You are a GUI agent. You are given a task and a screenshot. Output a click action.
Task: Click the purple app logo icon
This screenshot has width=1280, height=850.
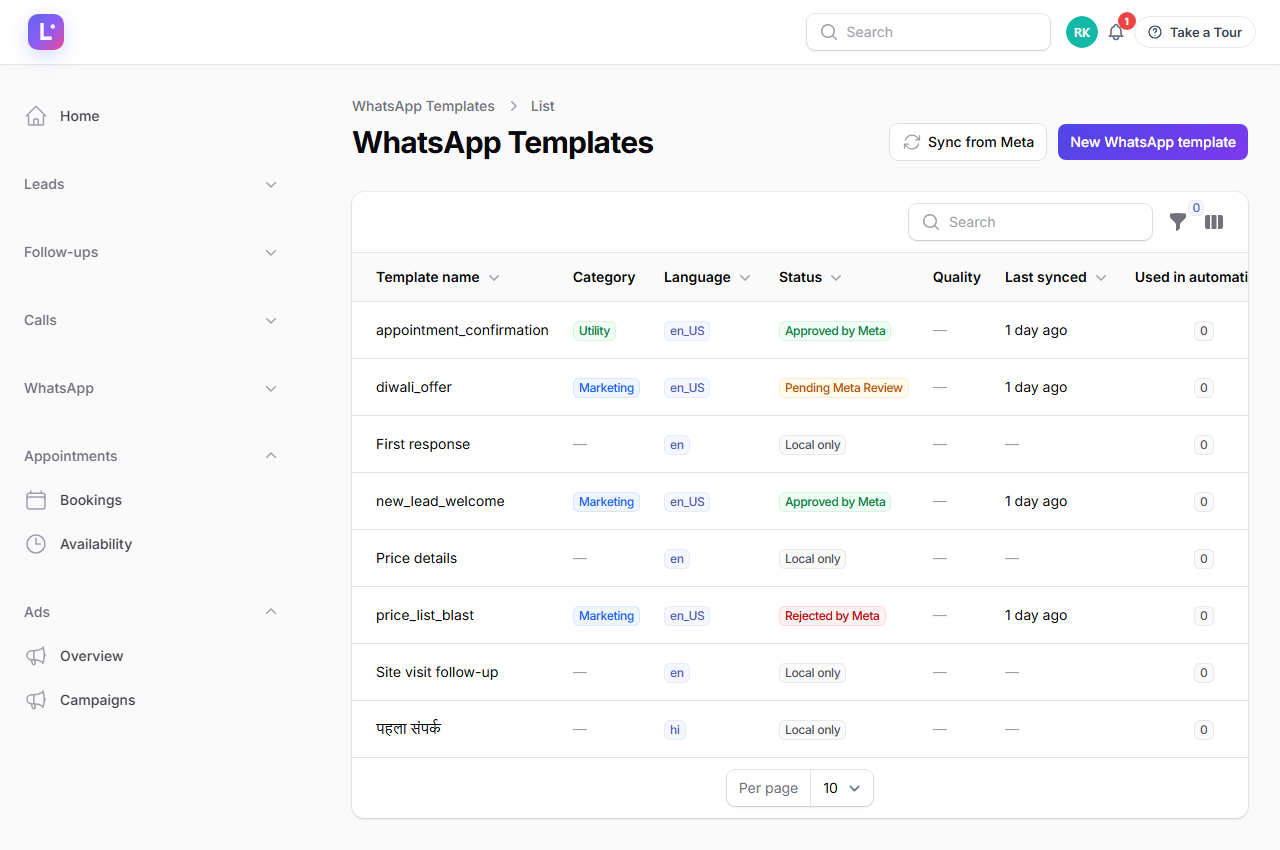coord(46,32)
